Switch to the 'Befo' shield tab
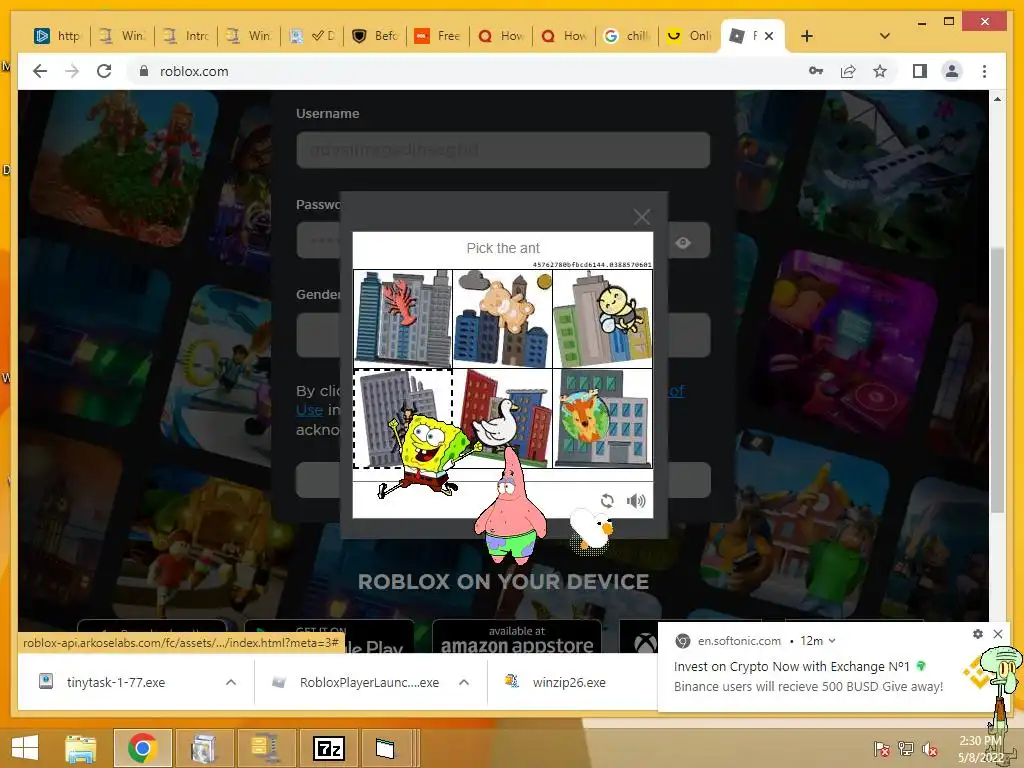Image resolution: width=1024 pixels, height=768 pixels. pyautogui.click(x=376, y=36)
